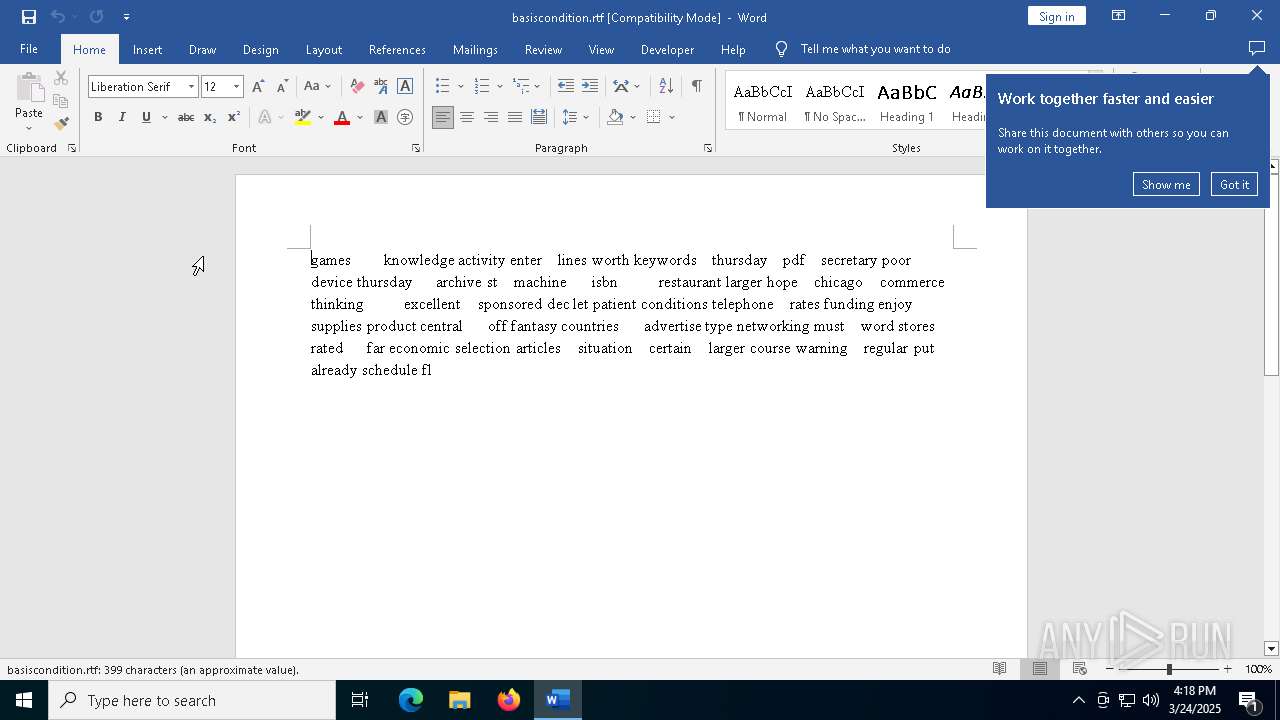Zoom out with minus icon
The width and height of the screenshot is (1280, 720).
click(1110, 669)
